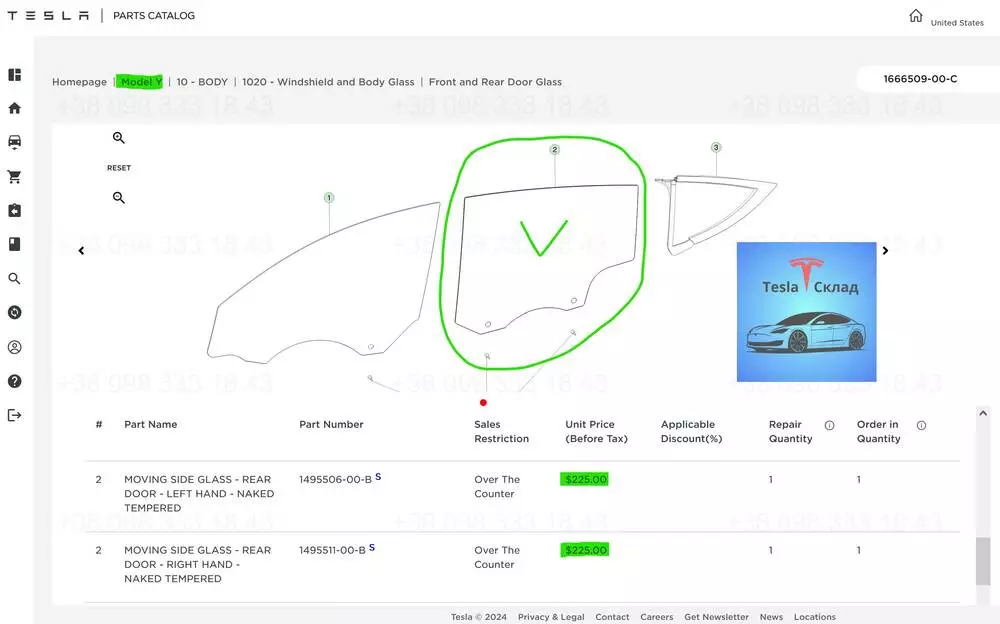The image size is (1000, 624).
Task: Click the help question mark icon
Action: [15, 381]
